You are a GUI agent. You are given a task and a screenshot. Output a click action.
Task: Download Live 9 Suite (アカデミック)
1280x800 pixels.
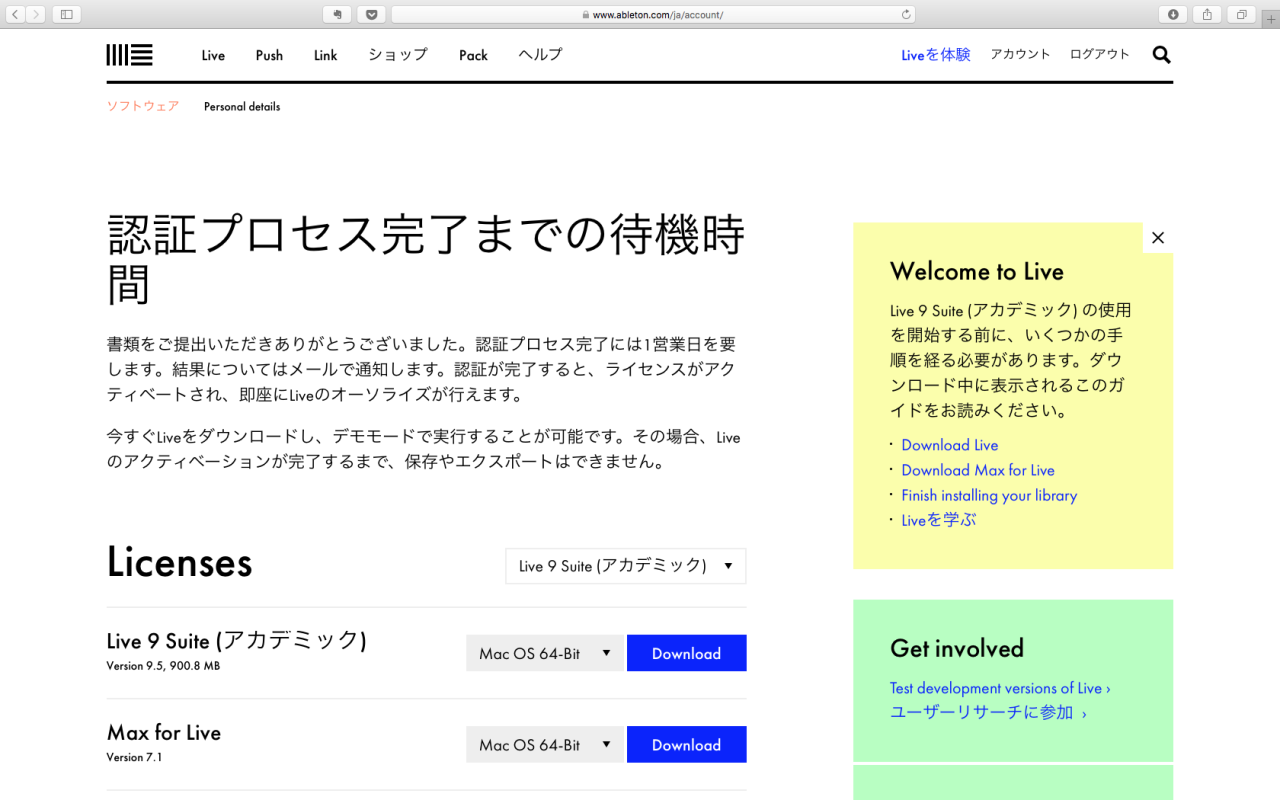[686, 653]
